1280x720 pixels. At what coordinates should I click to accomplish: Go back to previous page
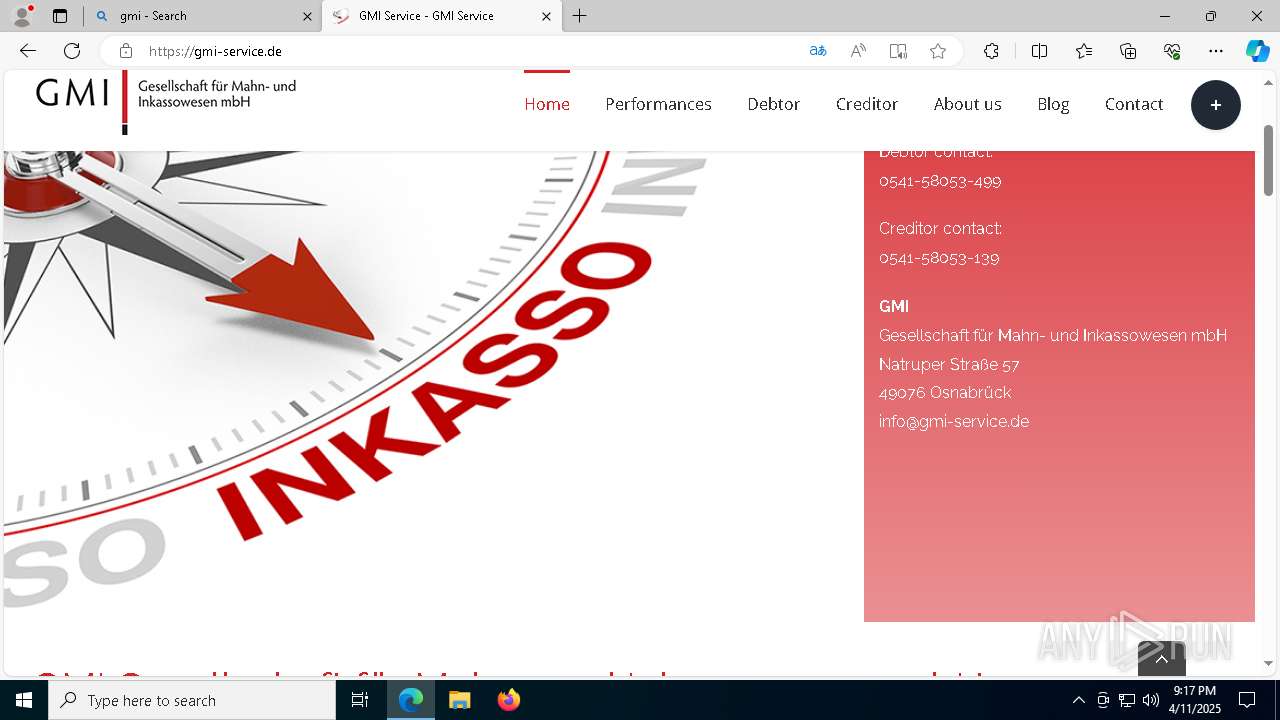tap(28, 51)
